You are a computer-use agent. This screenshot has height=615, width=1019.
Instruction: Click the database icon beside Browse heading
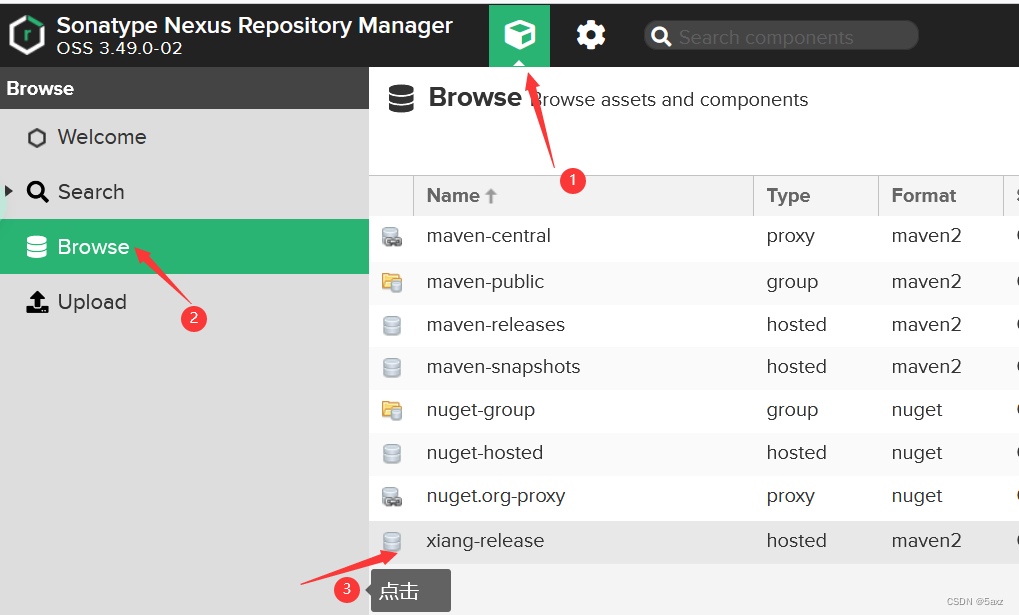click(x=401, y=99)
